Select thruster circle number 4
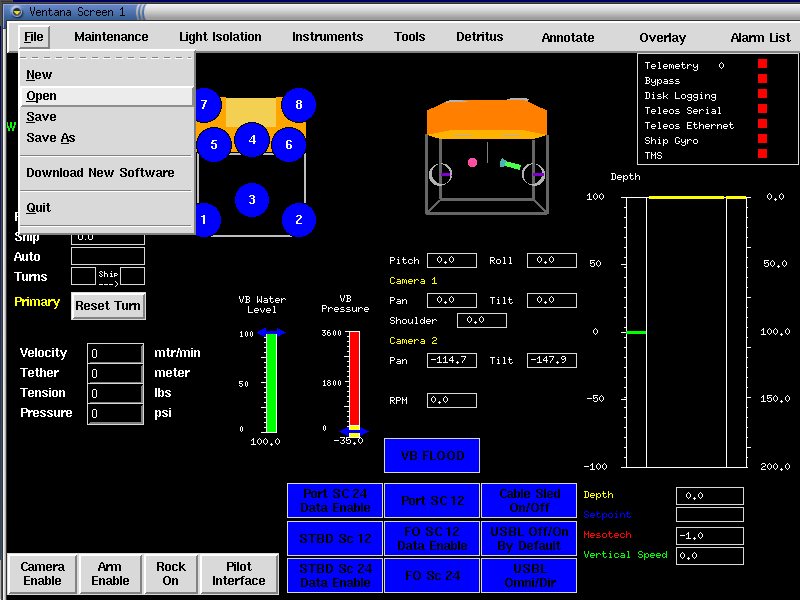The image size is (800, 600). [x=252, y=139]
